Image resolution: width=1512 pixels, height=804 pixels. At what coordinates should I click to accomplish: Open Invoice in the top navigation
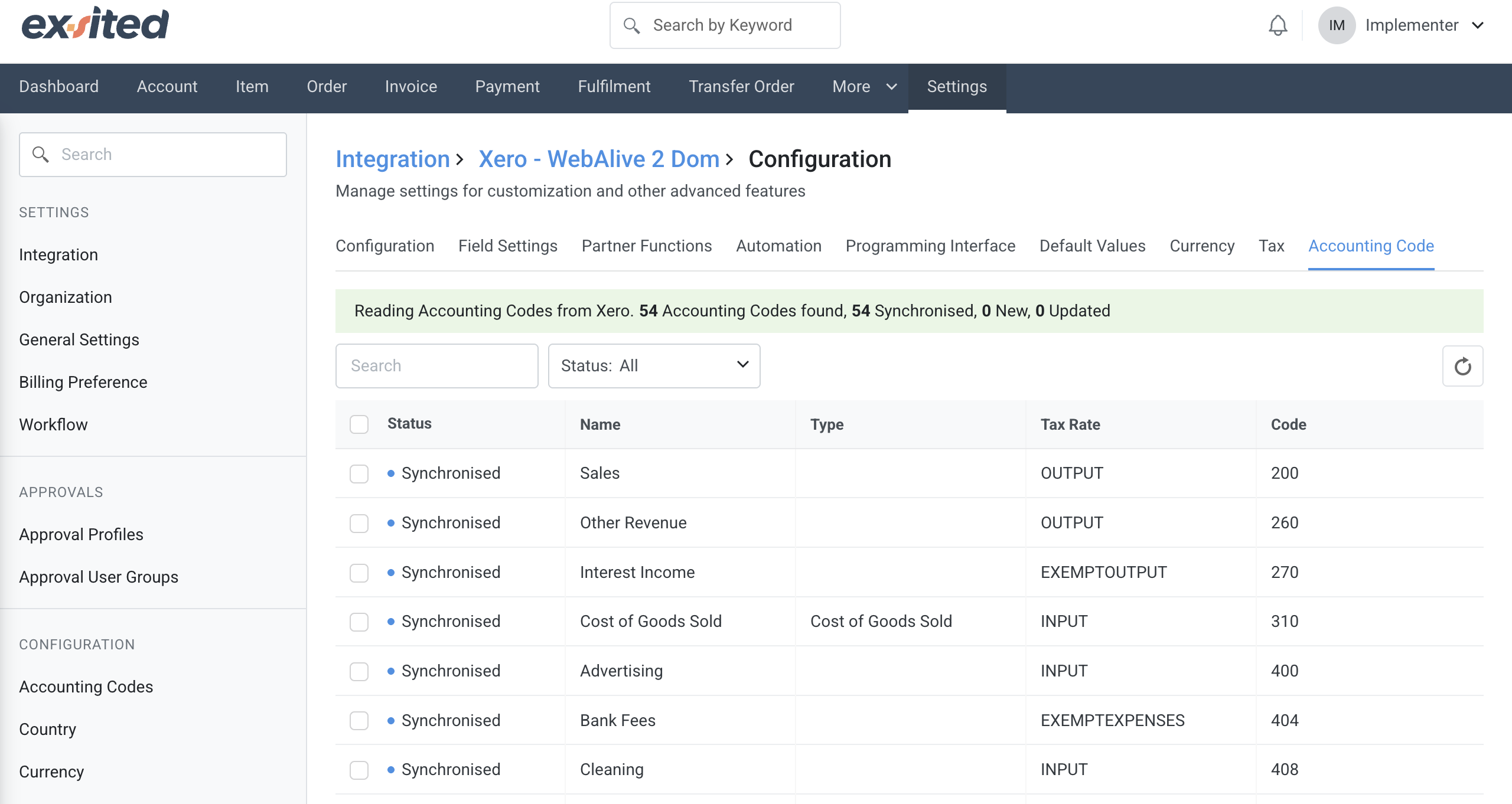(410, 87)
